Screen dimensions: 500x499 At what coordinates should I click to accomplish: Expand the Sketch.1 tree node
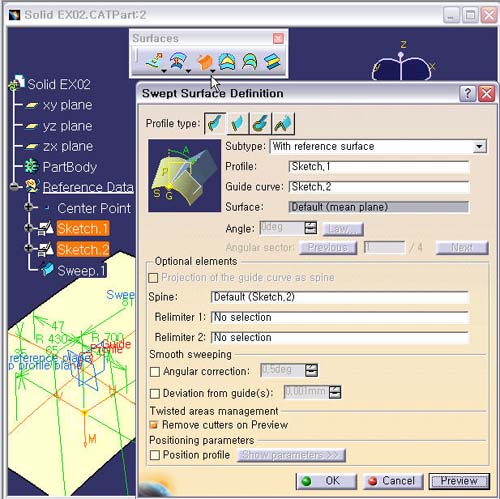pyautogui.click(x=29, y=228)
